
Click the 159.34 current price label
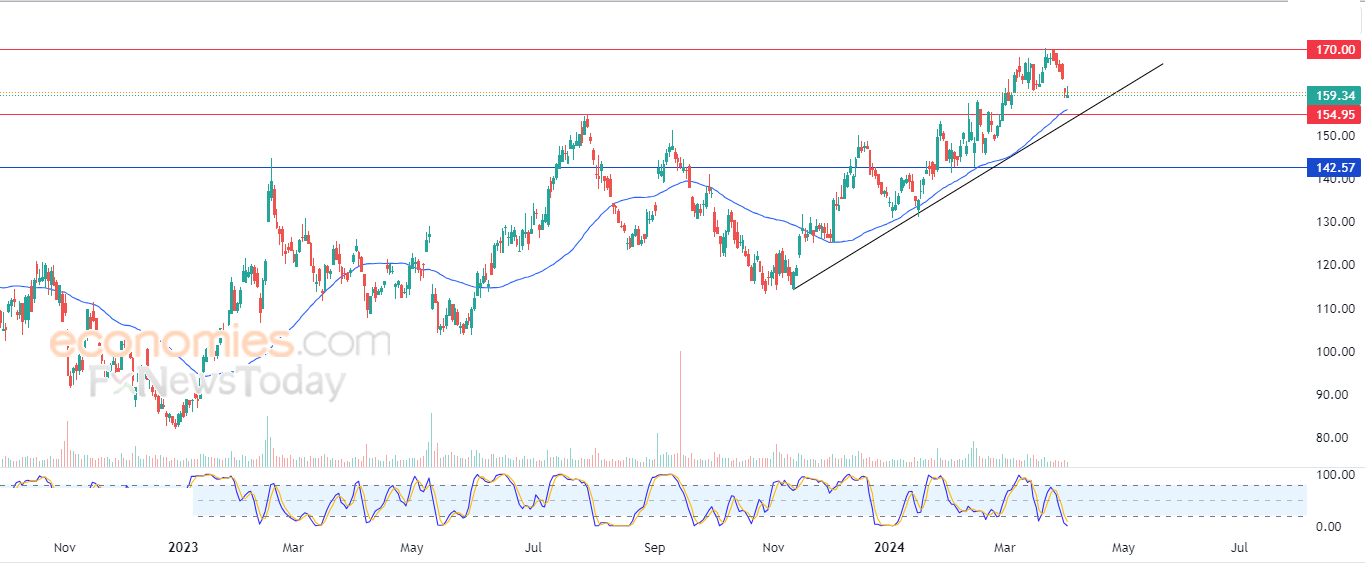(1334, 96)
